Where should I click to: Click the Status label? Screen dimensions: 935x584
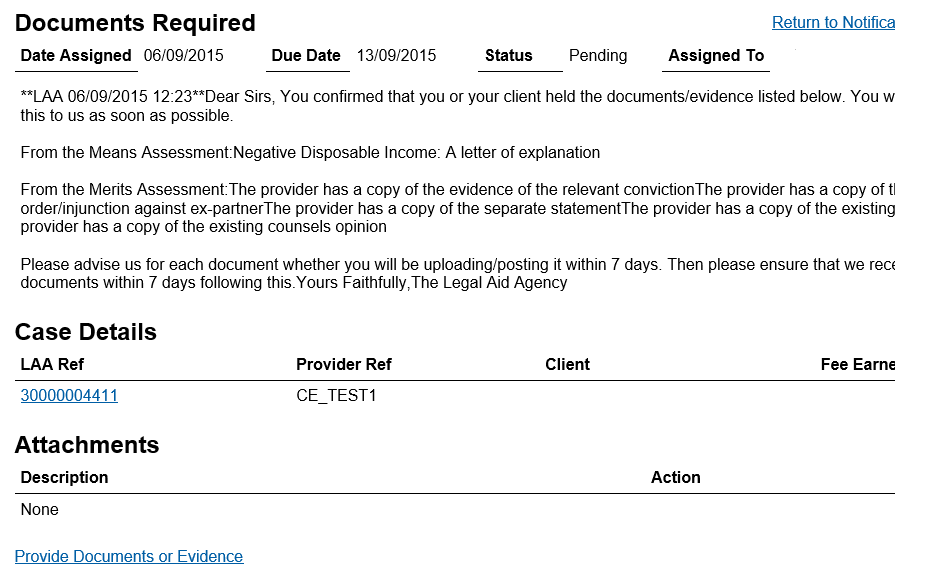coord(509,56)
